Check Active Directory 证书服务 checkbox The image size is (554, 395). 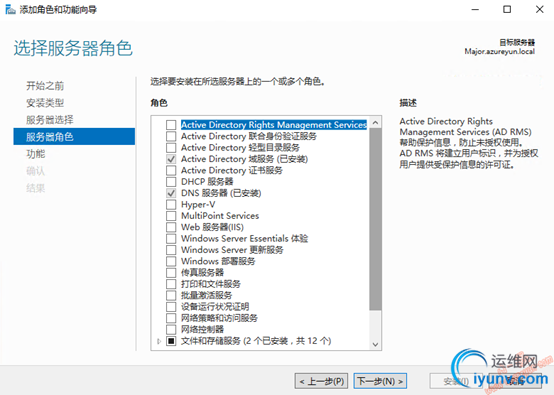click(x=171, y=170)
